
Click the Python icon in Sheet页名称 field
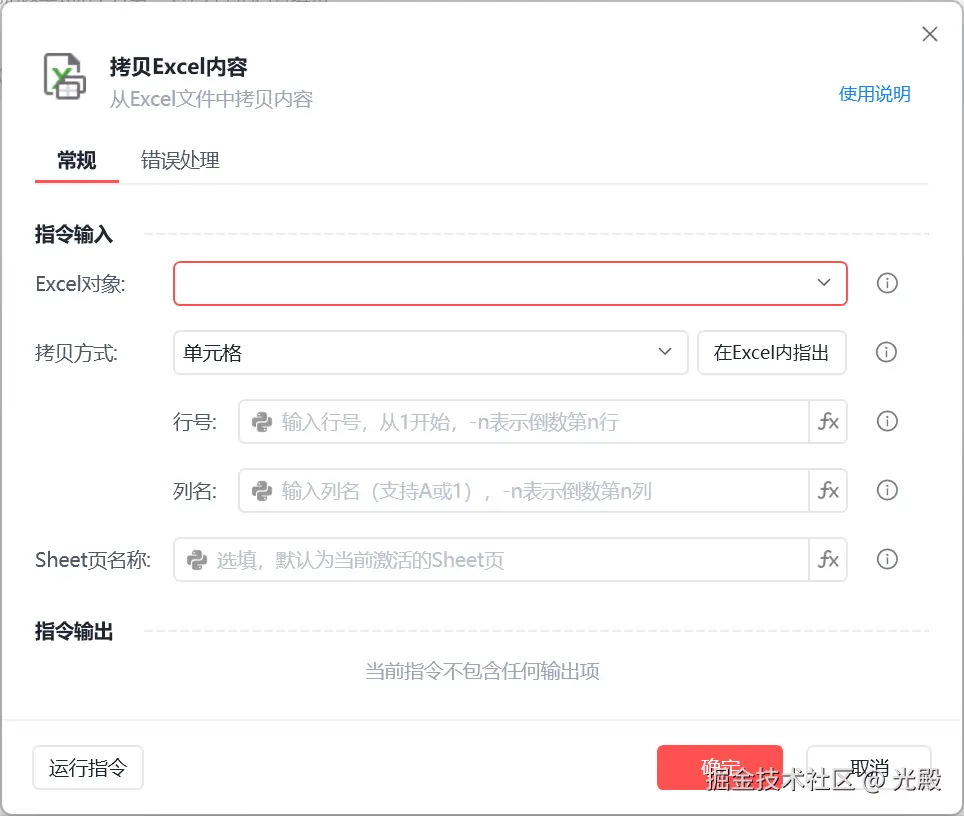pos(197,560)
